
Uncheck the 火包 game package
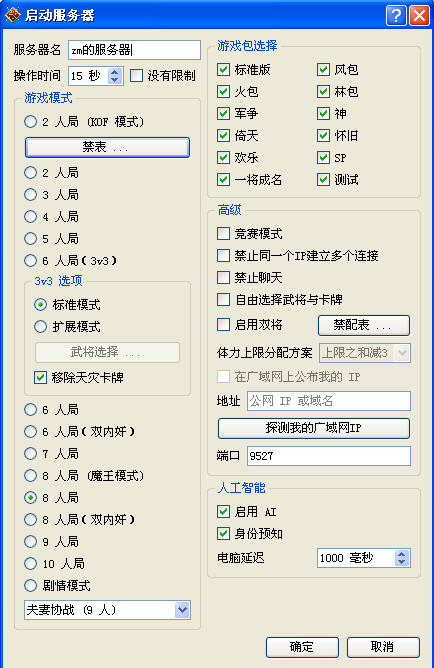(224, 91)
